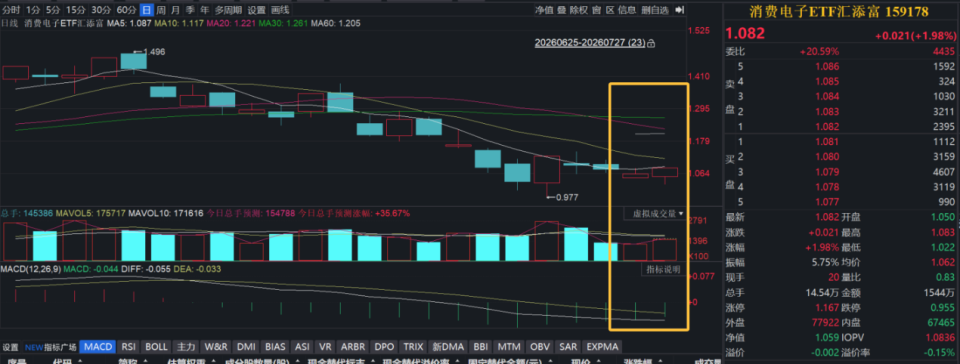Select the 主力 indicator tab
This screenshot has height=364, width=960.
tap(186, 346)
